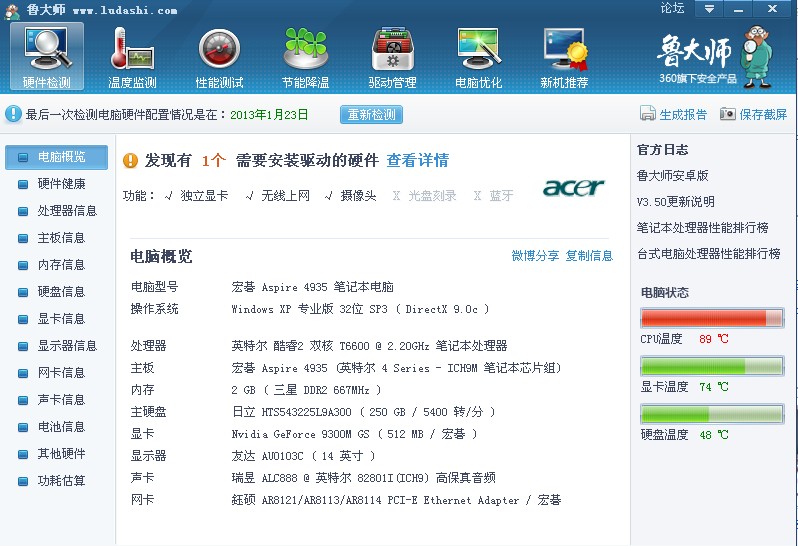
Task: Click the disabled 光盘刻录 feature label
Action: click(x=432, y=195)
